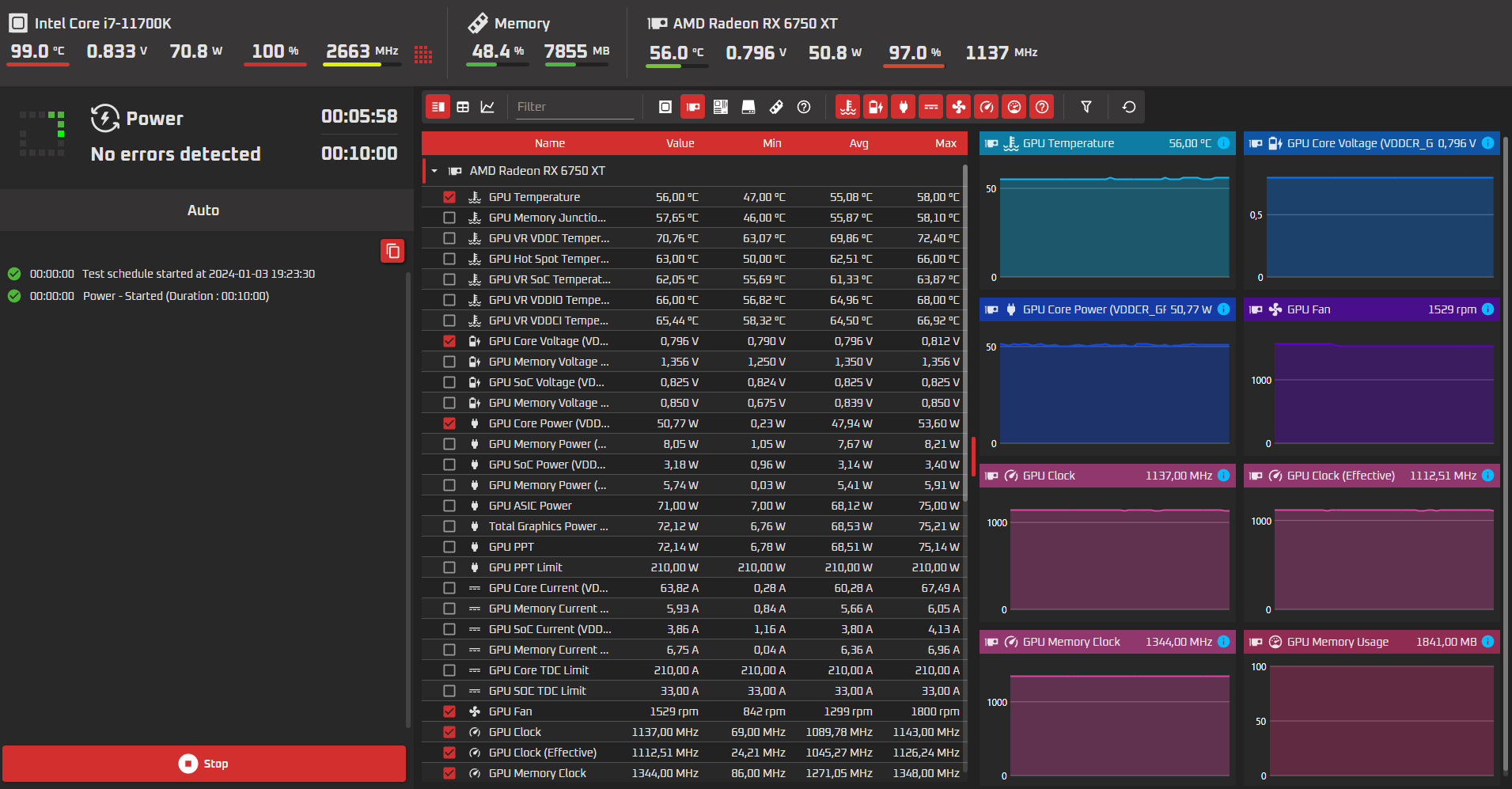Stop the running Power test
1512x789 pixels.
(204, 764)
